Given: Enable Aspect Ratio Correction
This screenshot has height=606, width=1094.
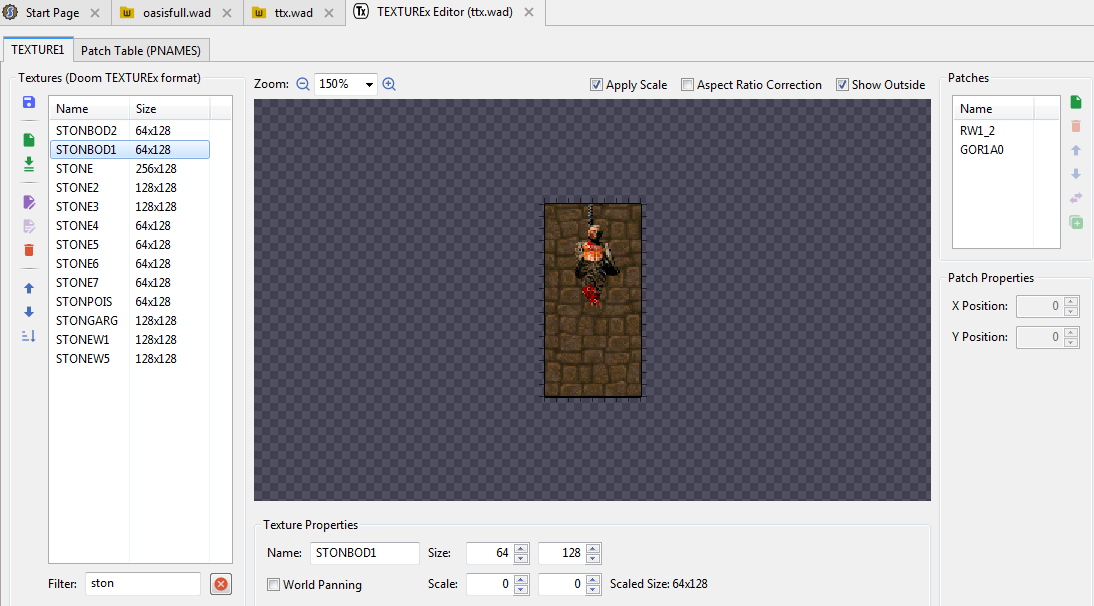Looking at the screenshot, I should (687, 84).
